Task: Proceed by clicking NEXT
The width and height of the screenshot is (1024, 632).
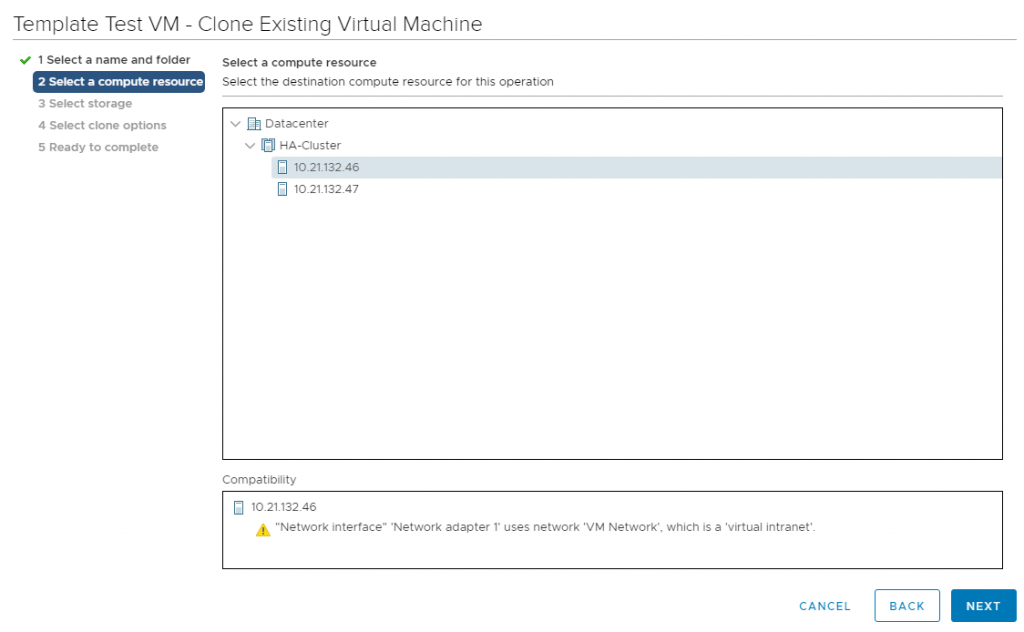Action: click(983, 605)
